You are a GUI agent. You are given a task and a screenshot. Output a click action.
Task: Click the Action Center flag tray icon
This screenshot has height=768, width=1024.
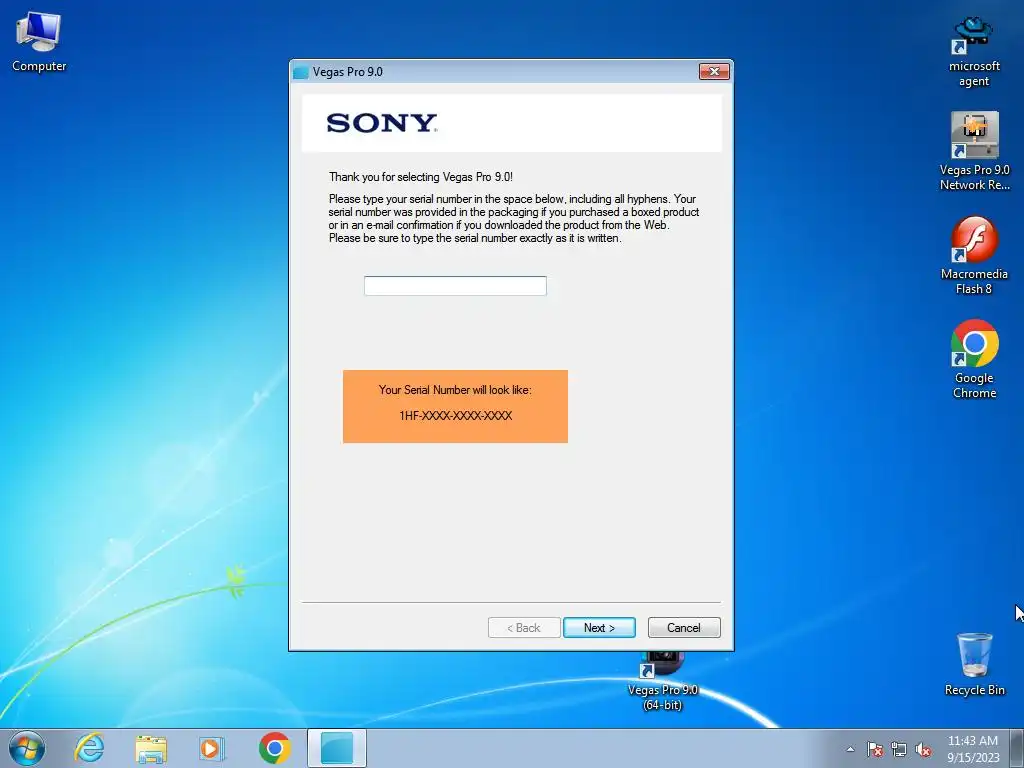[874, 749]
